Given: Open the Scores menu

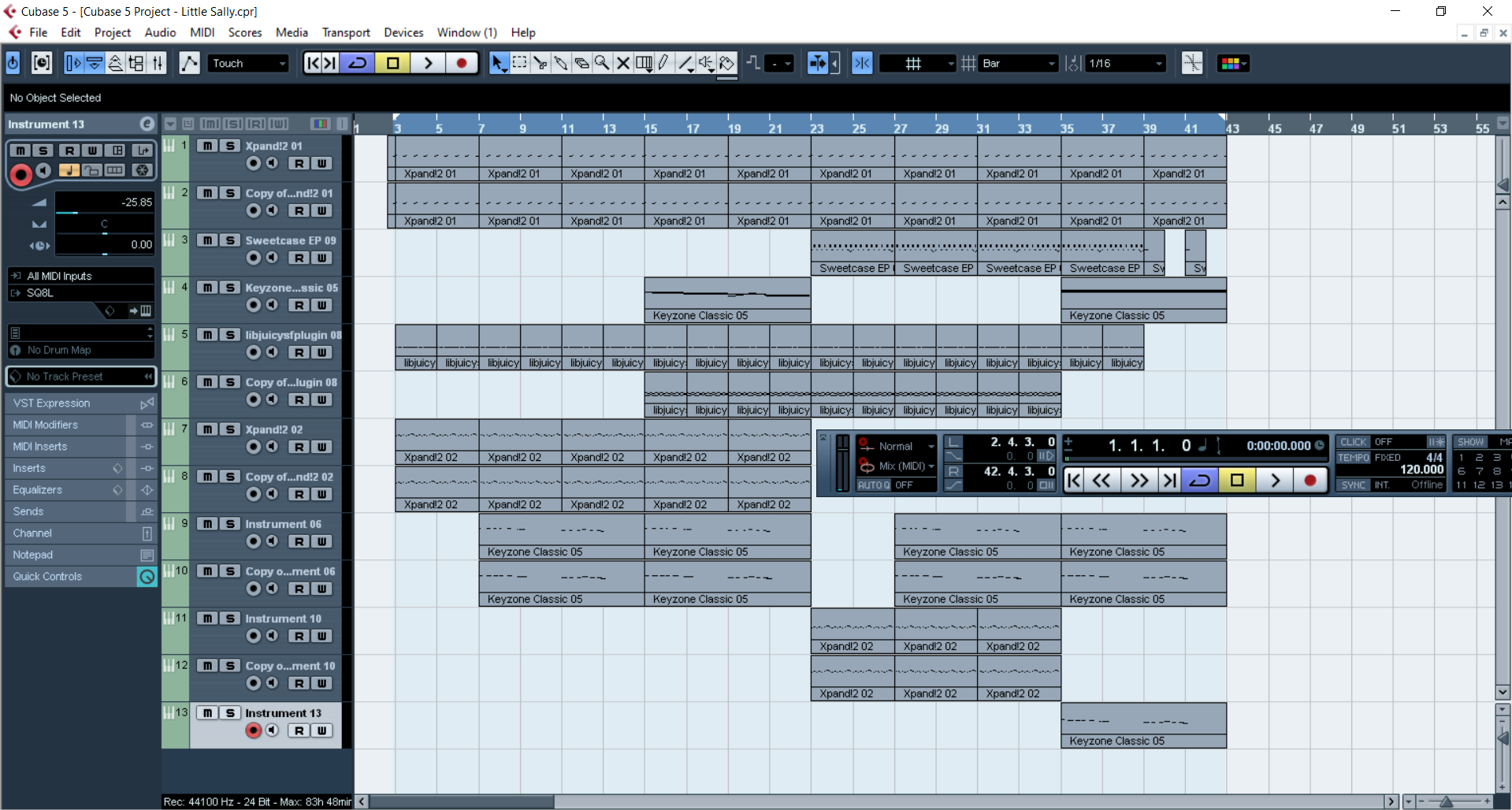Looking at the screenshot, I should point(245,32).
